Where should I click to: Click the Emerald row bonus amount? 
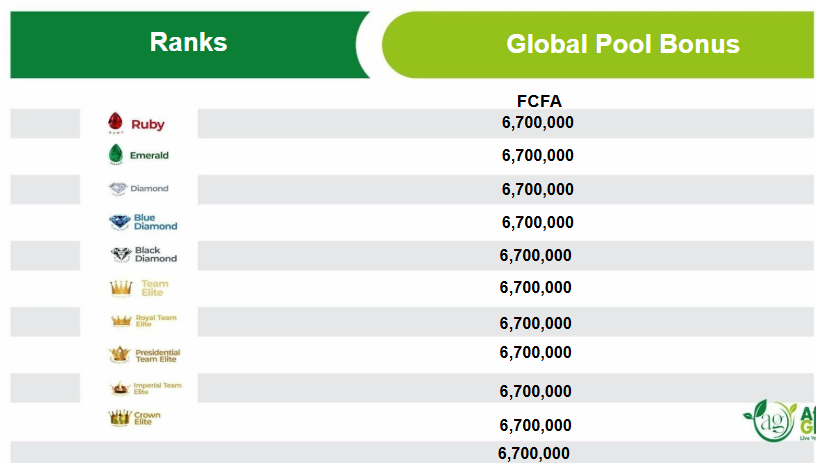pyautogui.click(x=537, y=155)
